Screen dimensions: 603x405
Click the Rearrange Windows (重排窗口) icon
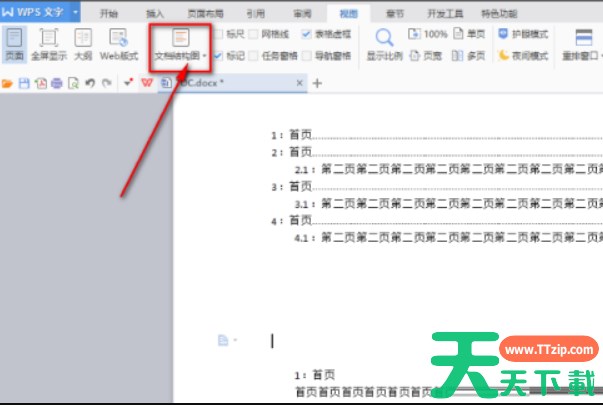tap(587, 43)
